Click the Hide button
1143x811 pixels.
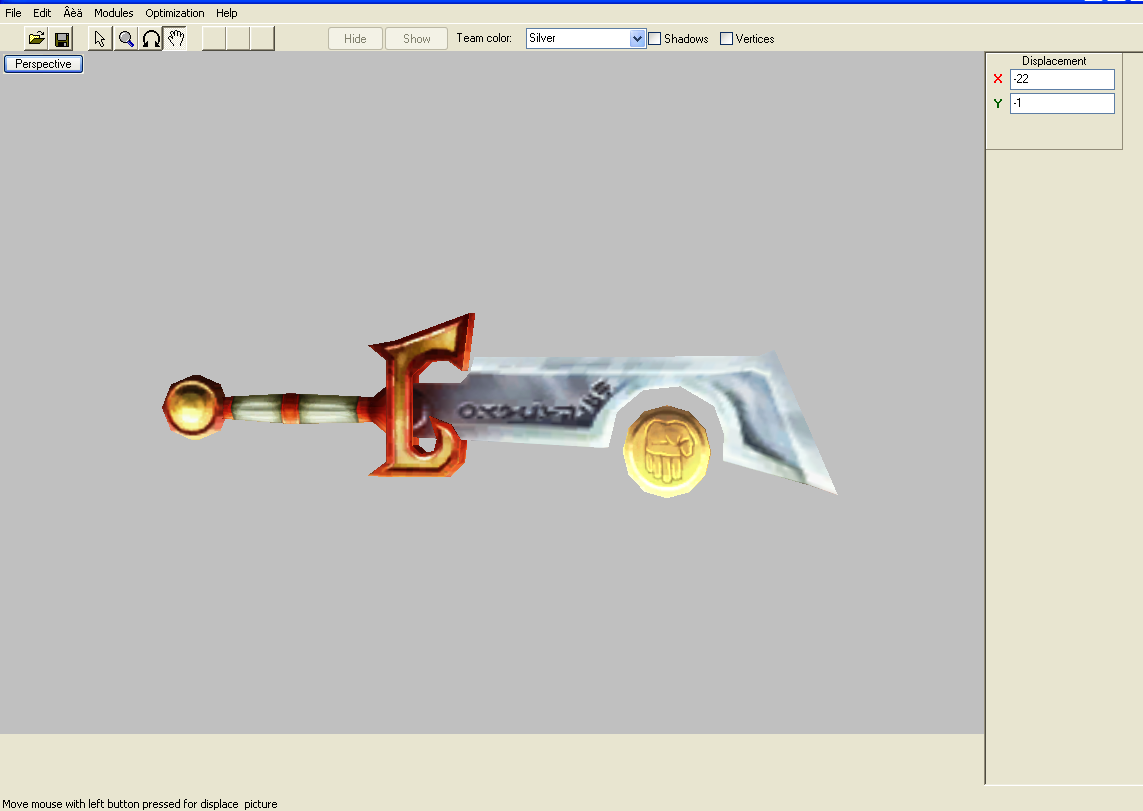coord(355,39)
